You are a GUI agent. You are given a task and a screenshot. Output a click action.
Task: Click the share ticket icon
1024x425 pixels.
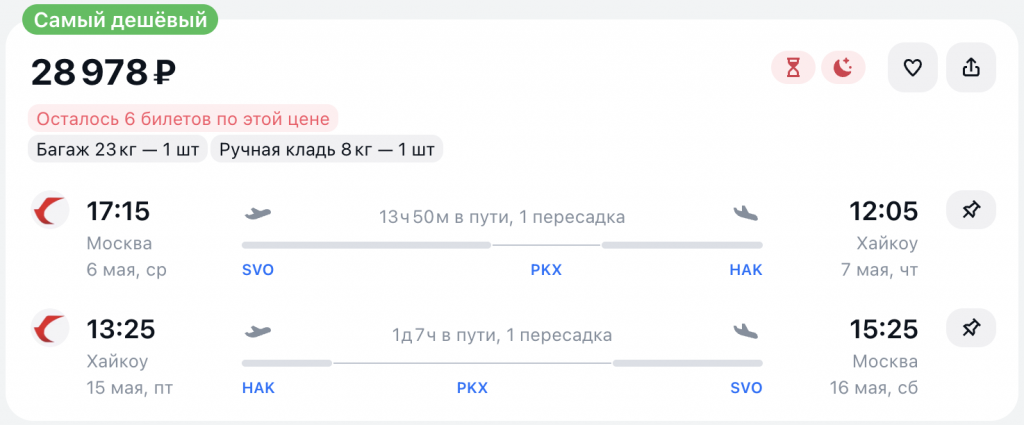click(970, 68)
